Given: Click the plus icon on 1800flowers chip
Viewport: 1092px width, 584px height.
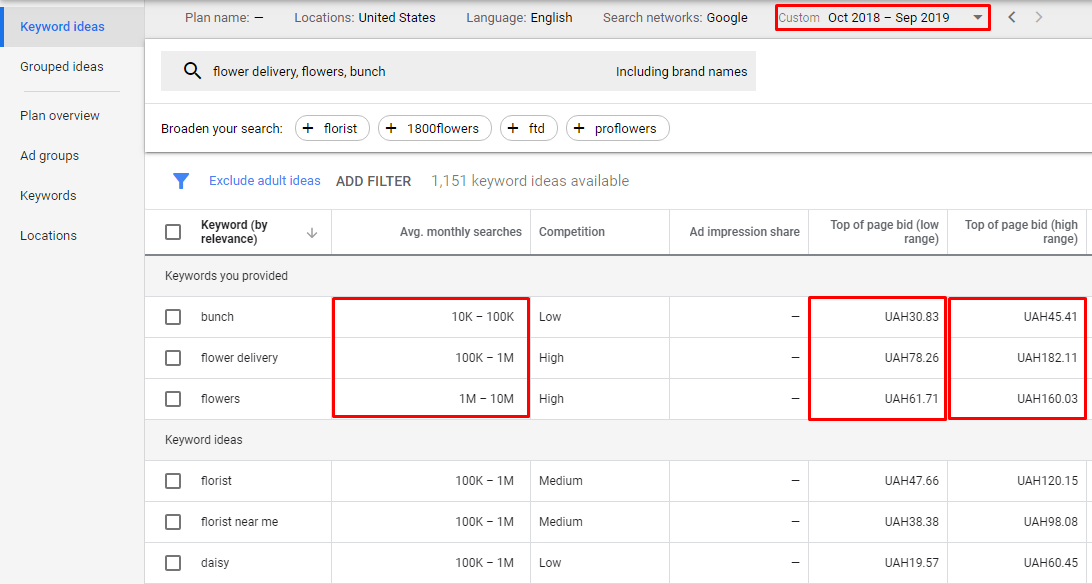Looking at the screenshot, I should [391, 128].
